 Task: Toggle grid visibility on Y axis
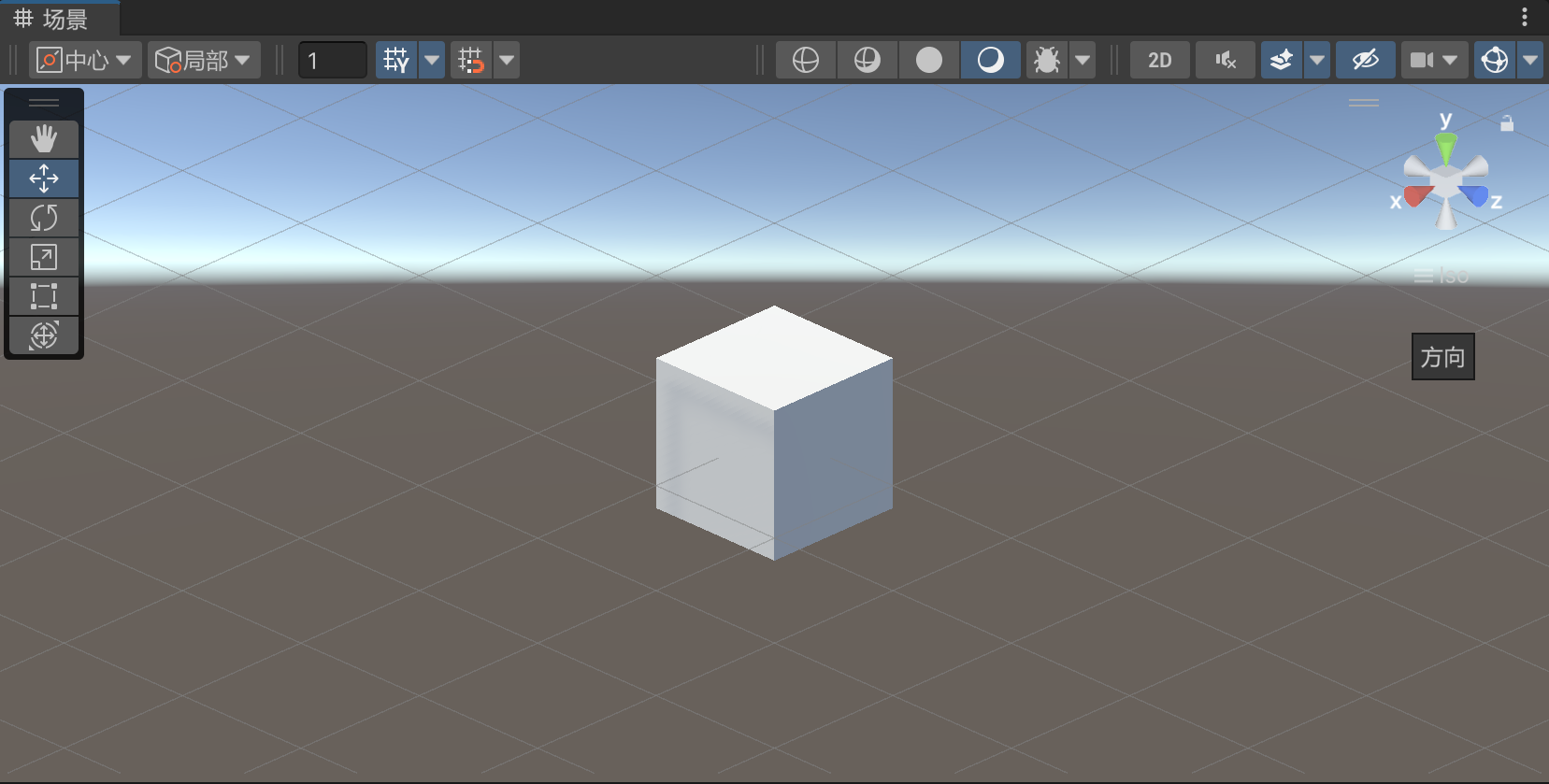coord(396,60)
